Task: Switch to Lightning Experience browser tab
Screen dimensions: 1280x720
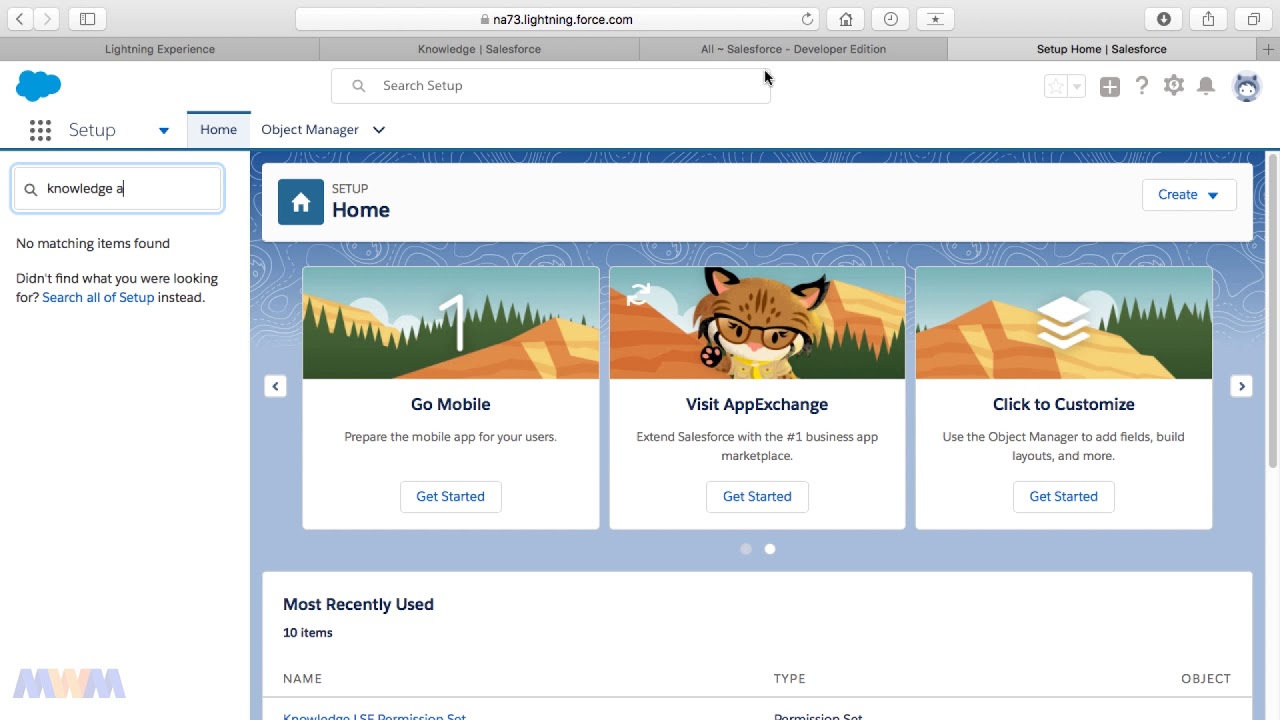Action: (x=160, y=49)
